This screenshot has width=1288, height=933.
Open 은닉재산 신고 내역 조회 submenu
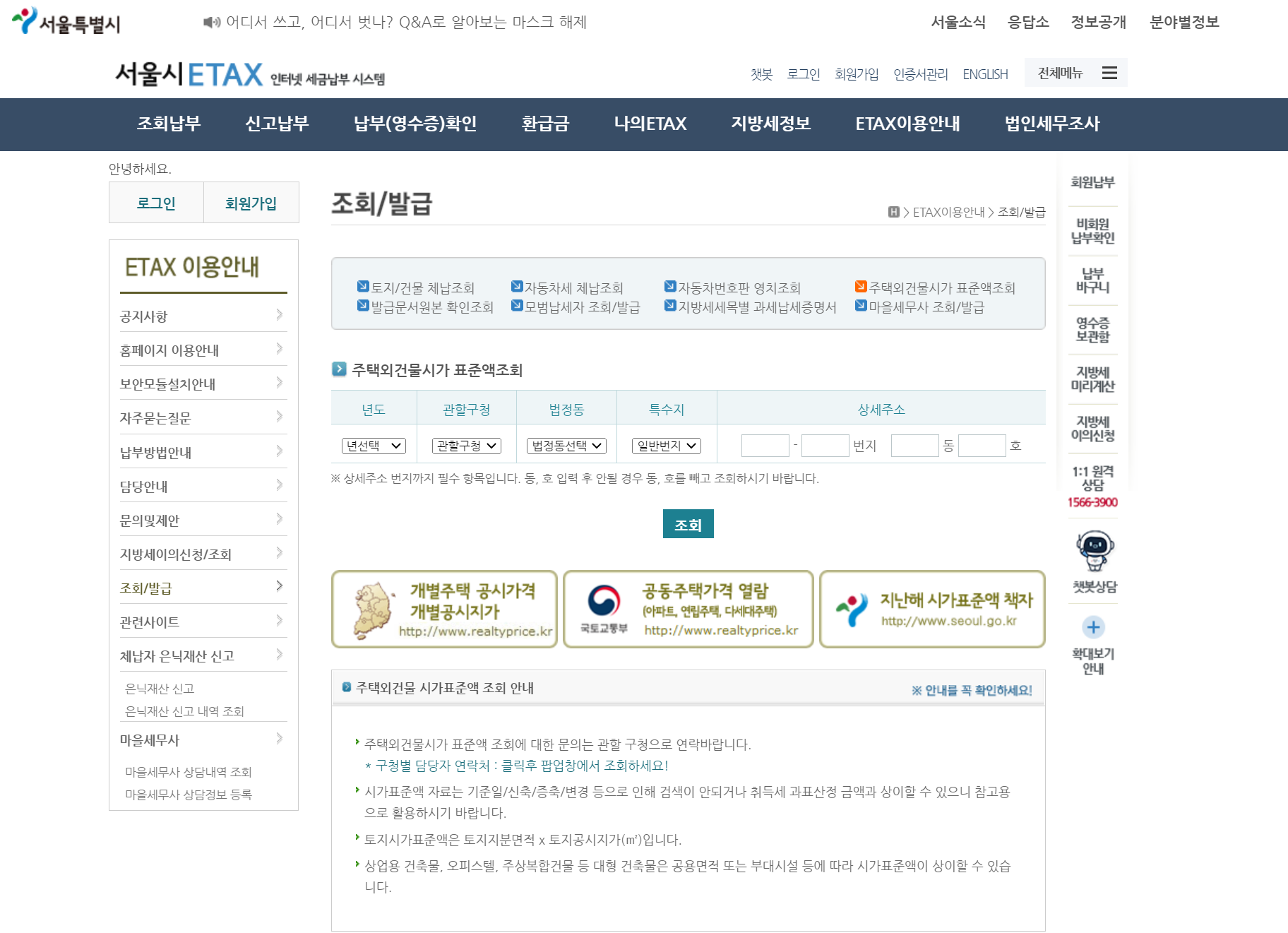184,711
